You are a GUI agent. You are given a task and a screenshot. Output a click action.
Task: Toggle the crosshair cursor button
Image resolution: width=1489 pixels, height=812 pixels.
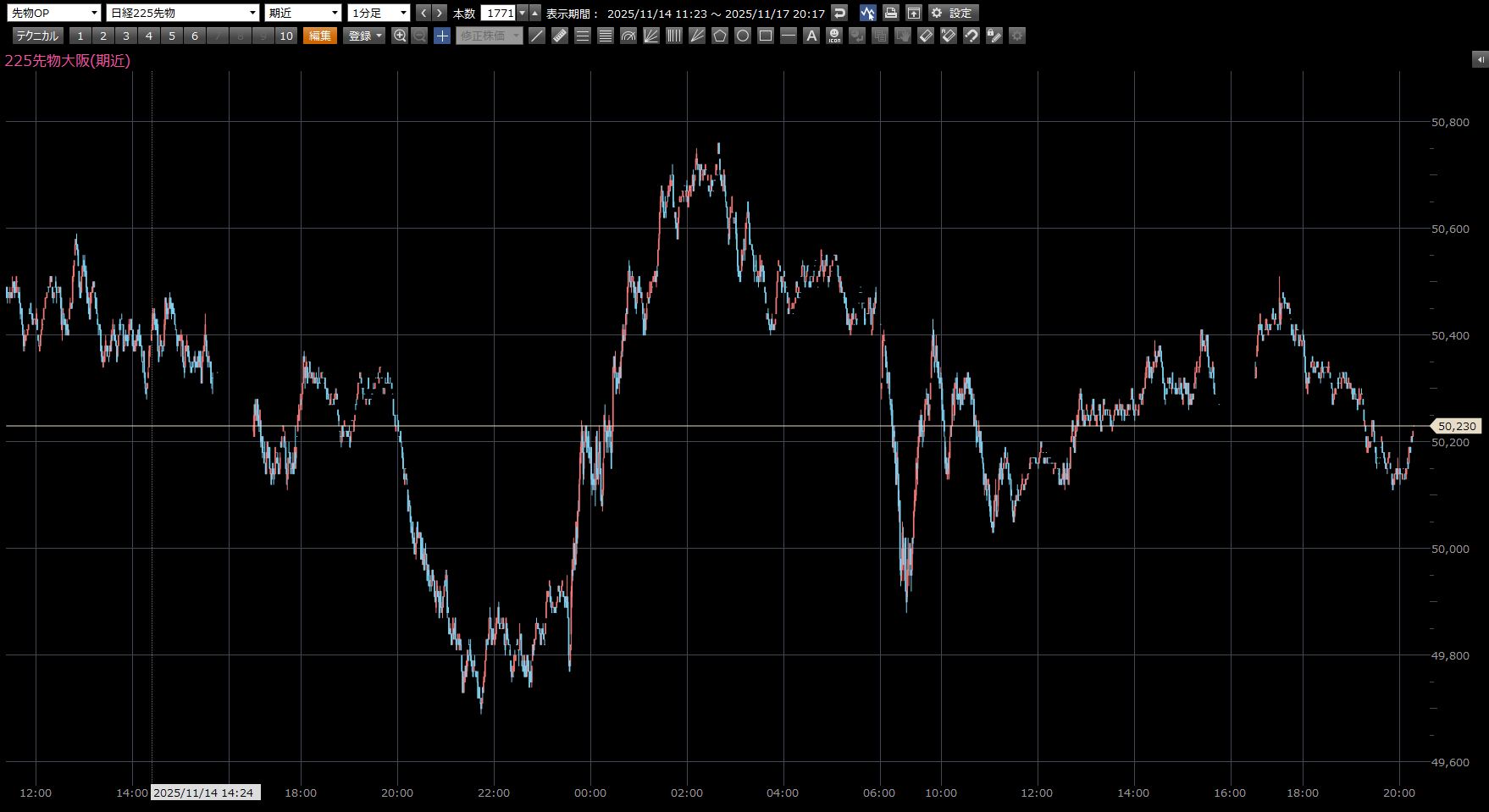(x=442, y=36)
